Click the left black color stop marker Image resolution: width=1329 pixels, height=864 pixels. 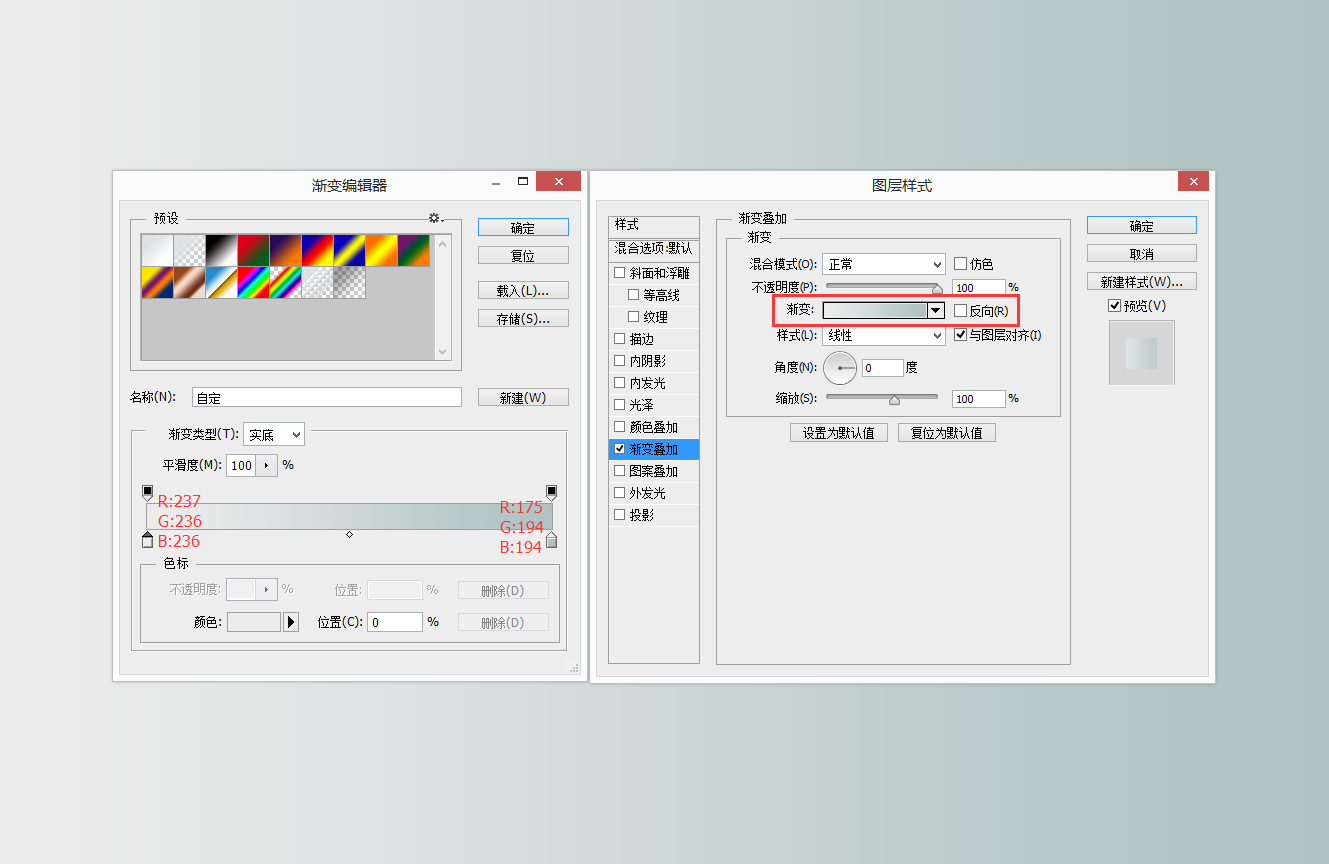coord(148,492)
